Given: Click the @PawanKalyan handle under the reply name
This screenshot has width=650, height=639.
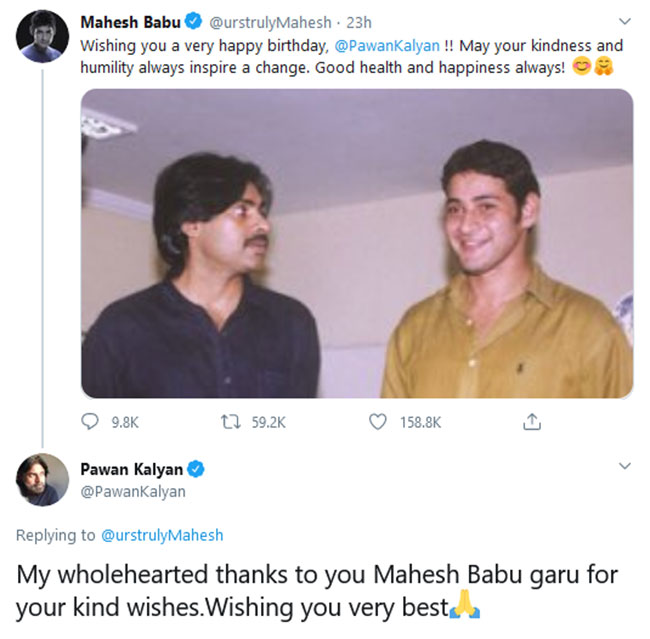Looking at the screenshot, I should click(132, 491).
